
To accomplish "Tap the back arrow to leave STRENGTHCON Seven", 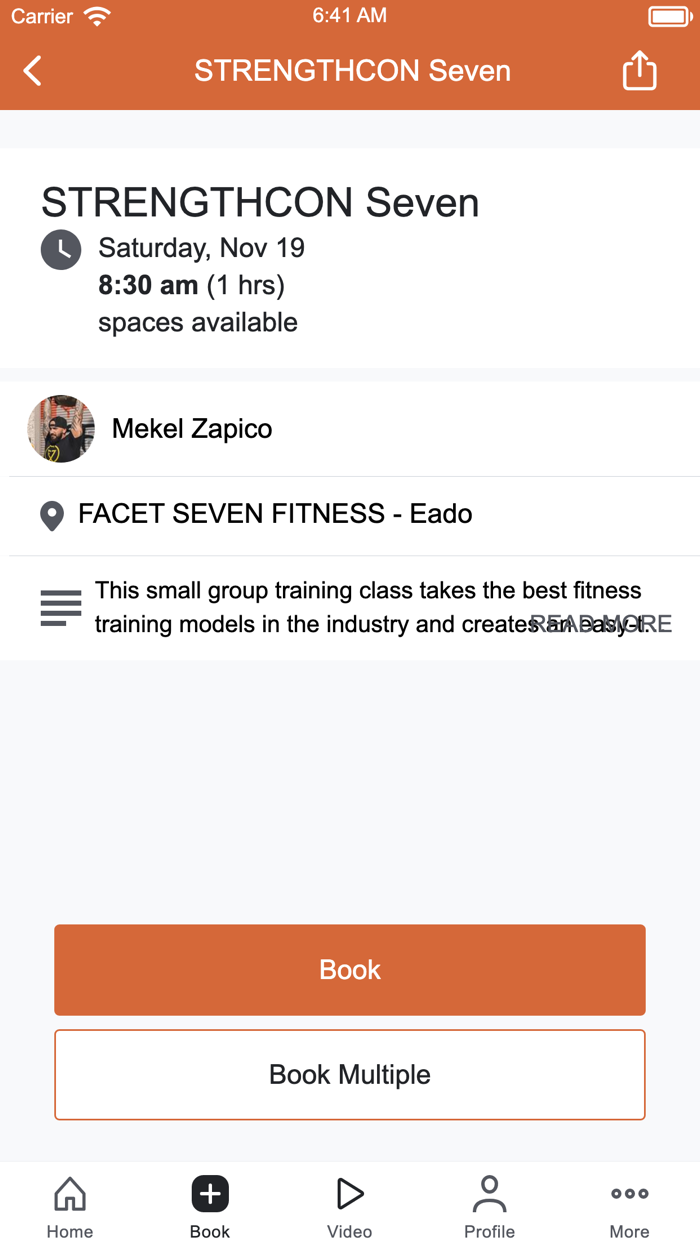I will tap(30, 70).
